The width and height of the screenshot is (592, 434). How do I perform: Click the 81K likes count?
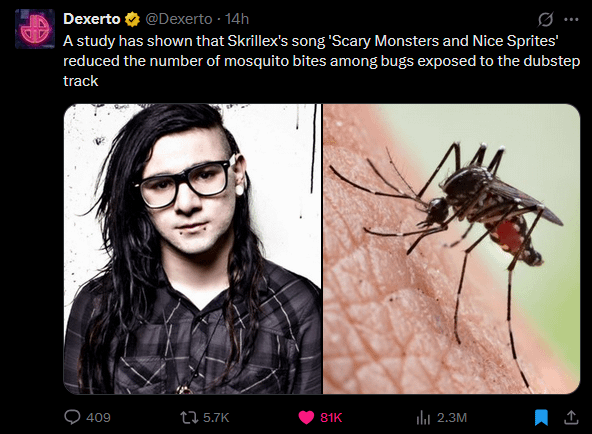pyautogui.click(x=331, y=417)
